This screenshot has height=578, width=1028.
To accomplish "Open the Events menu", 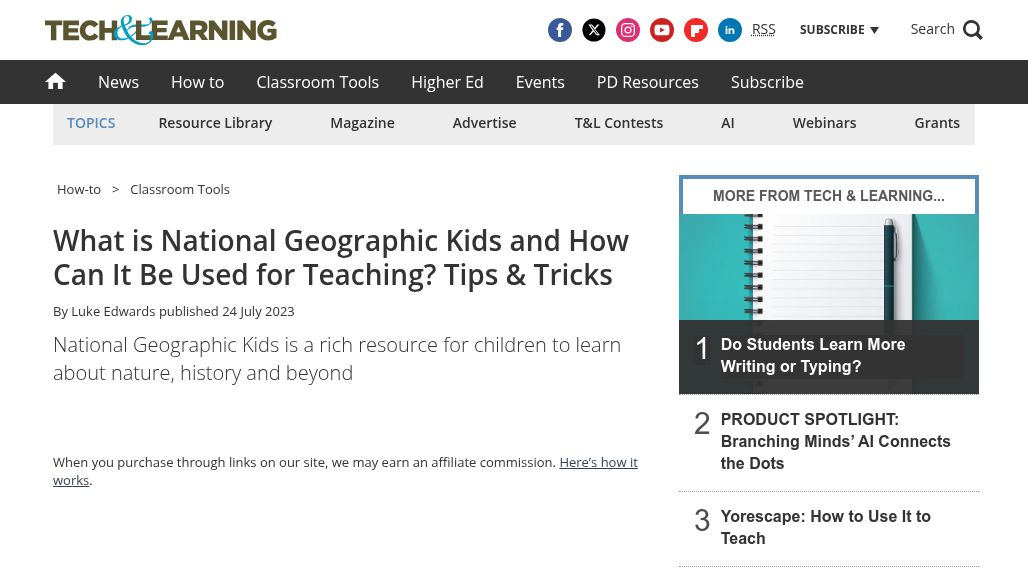I will click(x=540, y=82).
